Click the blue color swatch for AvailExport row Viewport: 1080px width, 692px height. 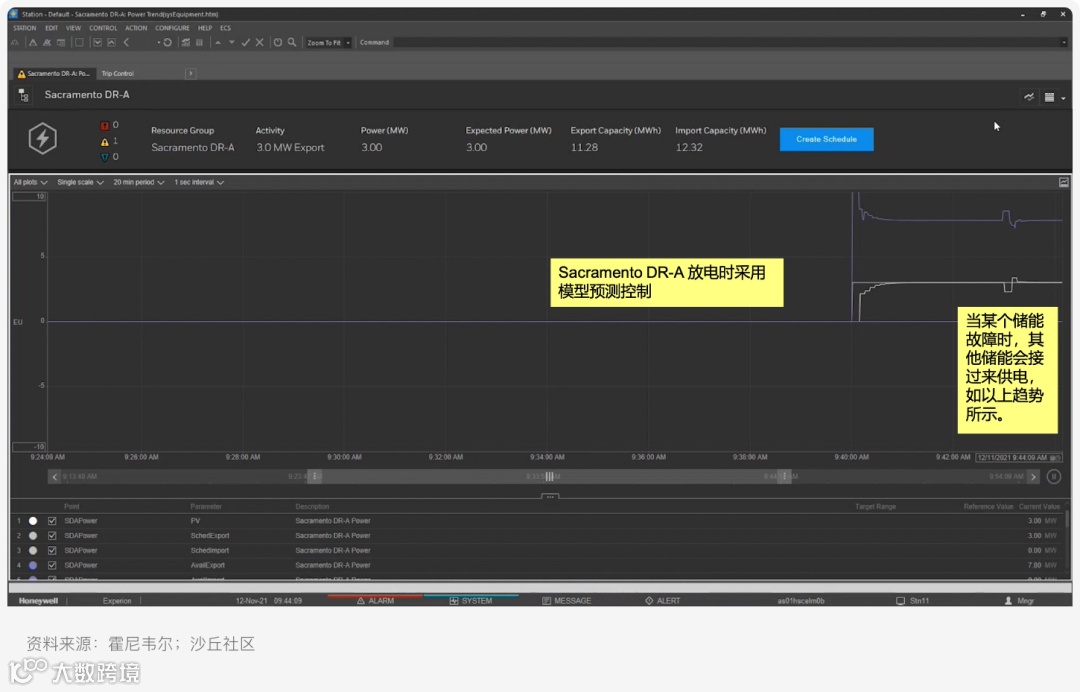33,565
